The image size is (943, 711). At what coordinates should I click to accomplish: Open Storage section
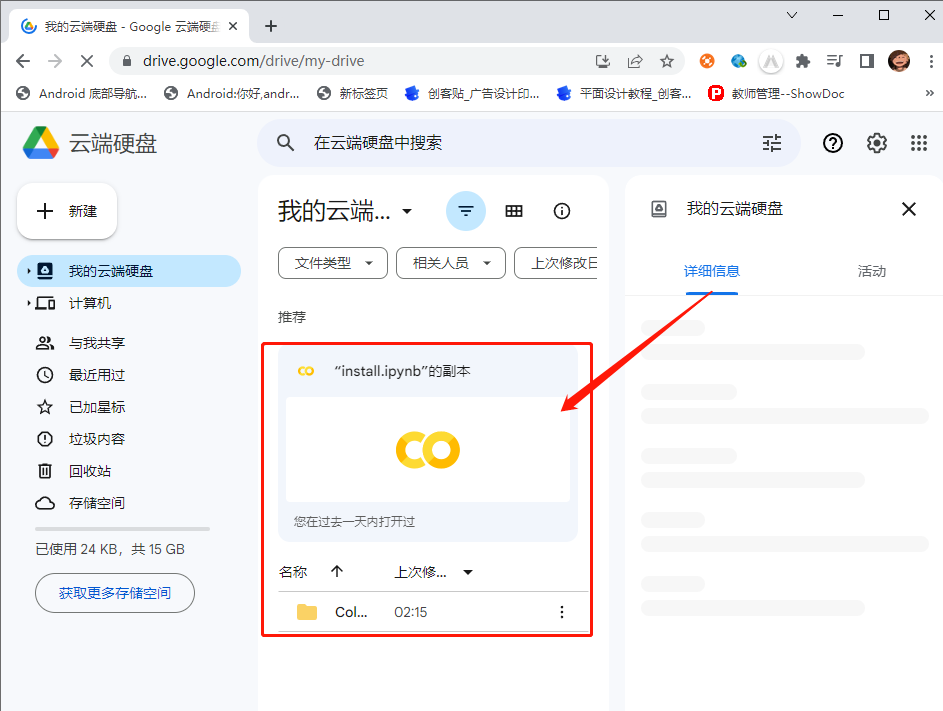click(x=96, y=503)
